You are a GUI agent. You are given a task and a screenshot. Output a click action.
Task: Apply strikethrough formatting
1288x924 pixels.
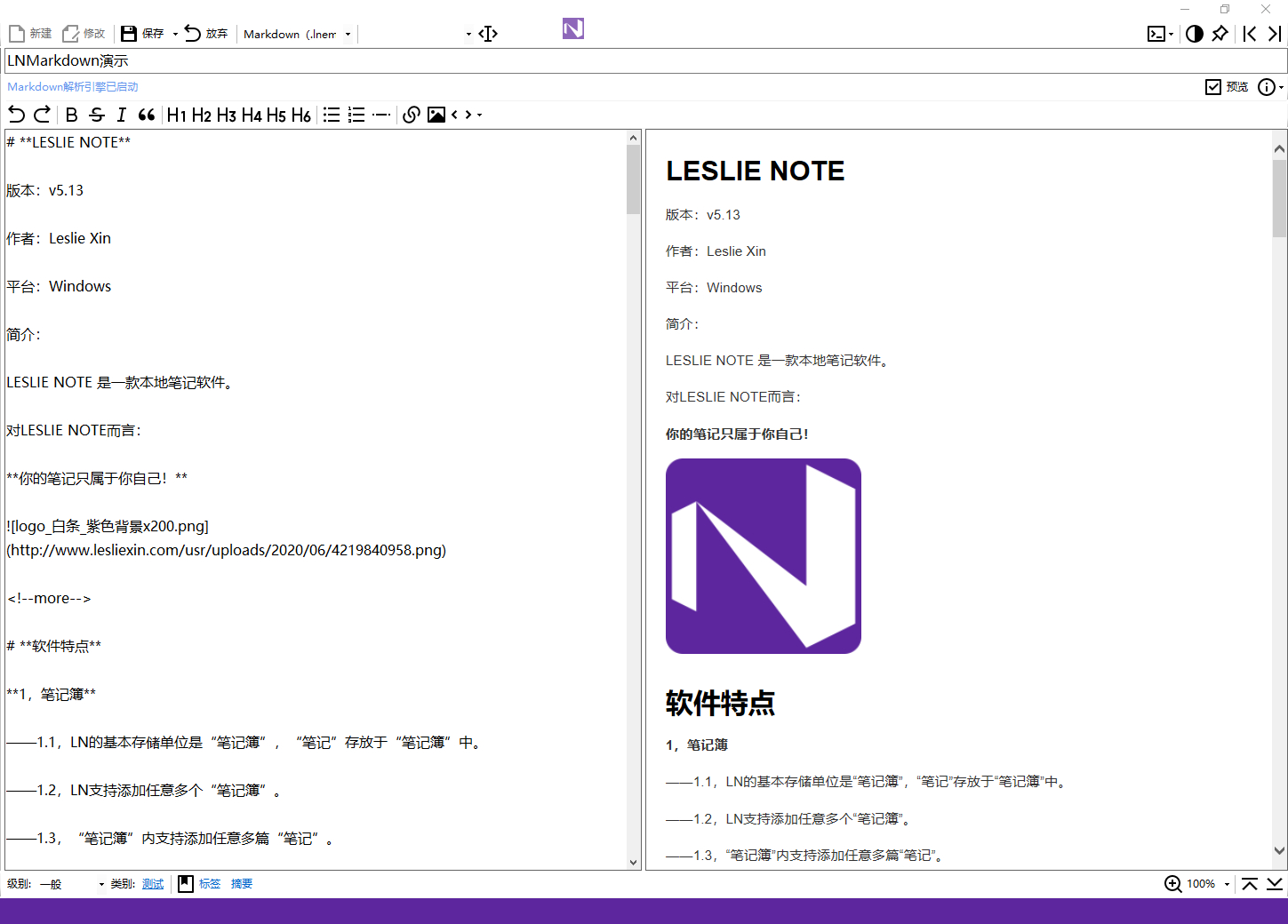(97, 115)
